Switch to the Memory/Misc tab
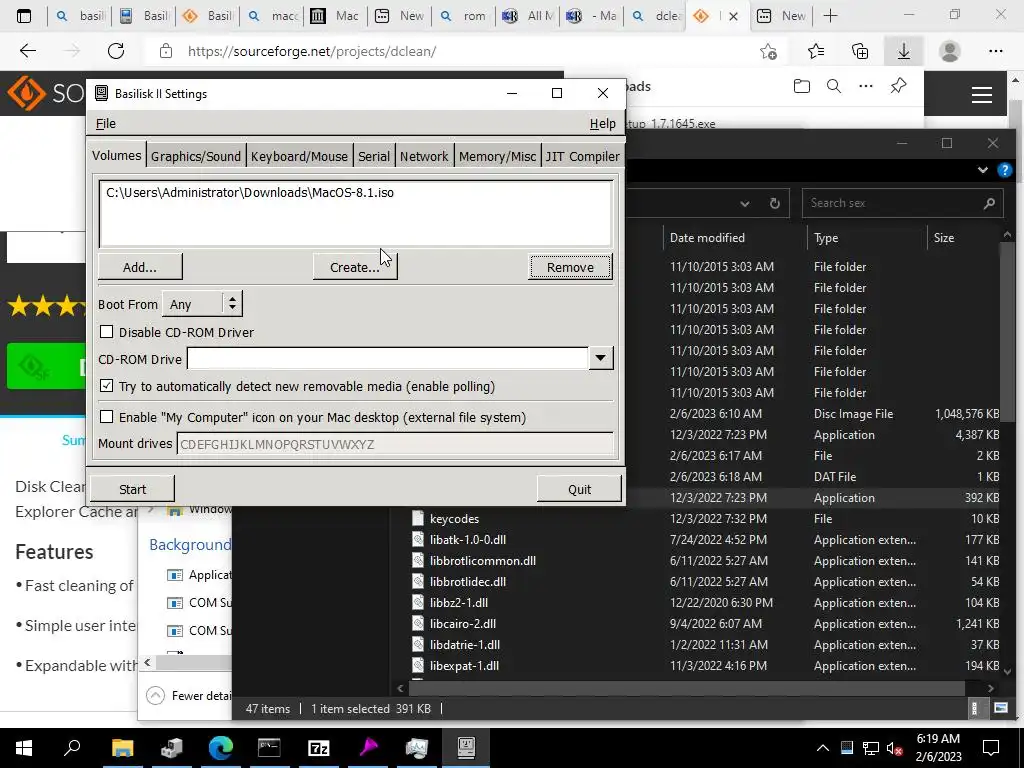 click(497, 156)
